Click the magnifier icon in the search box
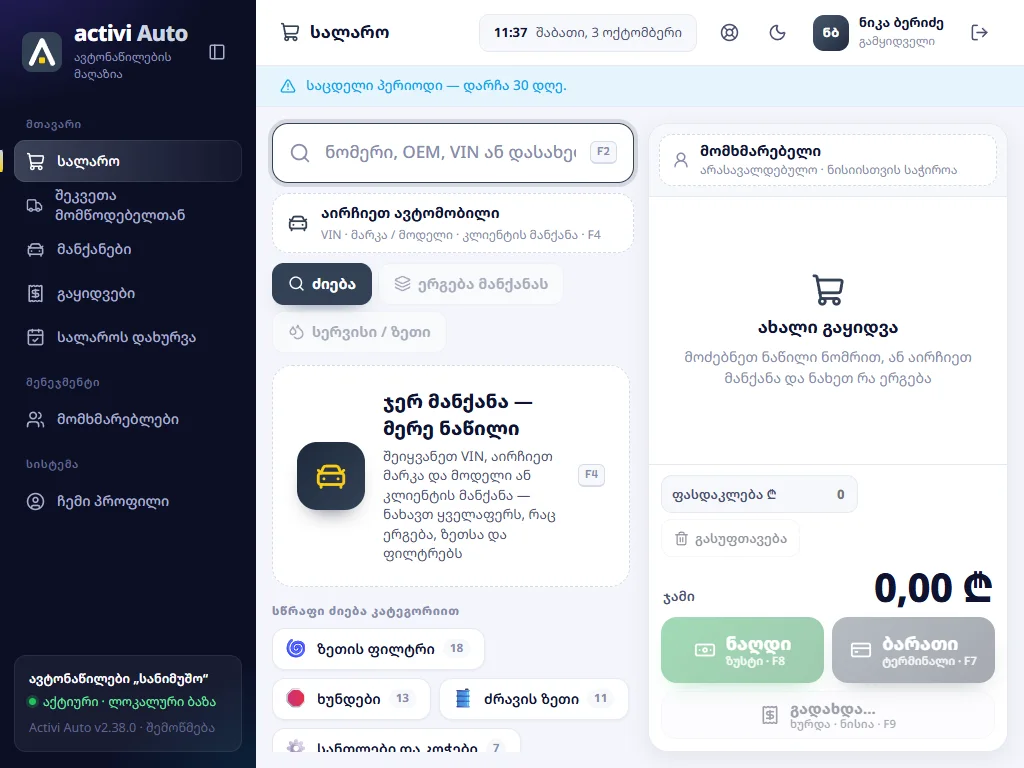Image resolution: width=1024 pixels, height=768 pixels. tap(300, 153)
